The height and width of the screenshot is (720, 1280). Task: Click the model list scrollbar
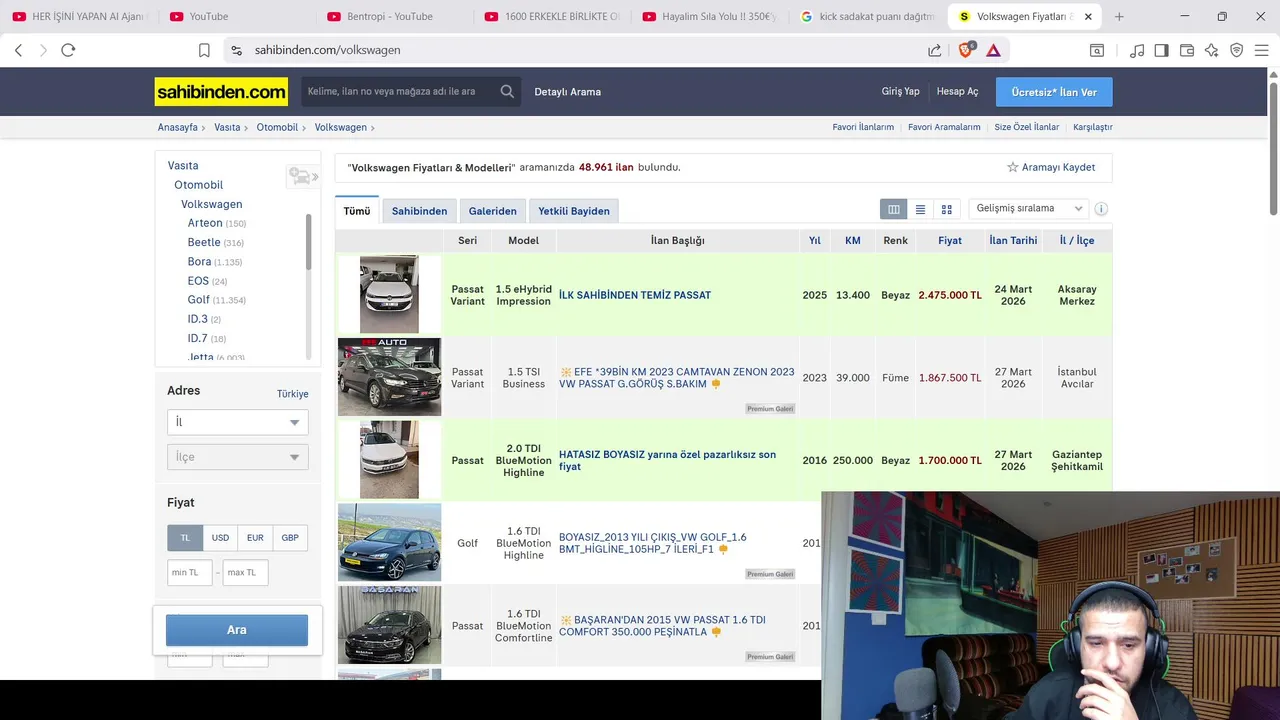pos(308,240)
